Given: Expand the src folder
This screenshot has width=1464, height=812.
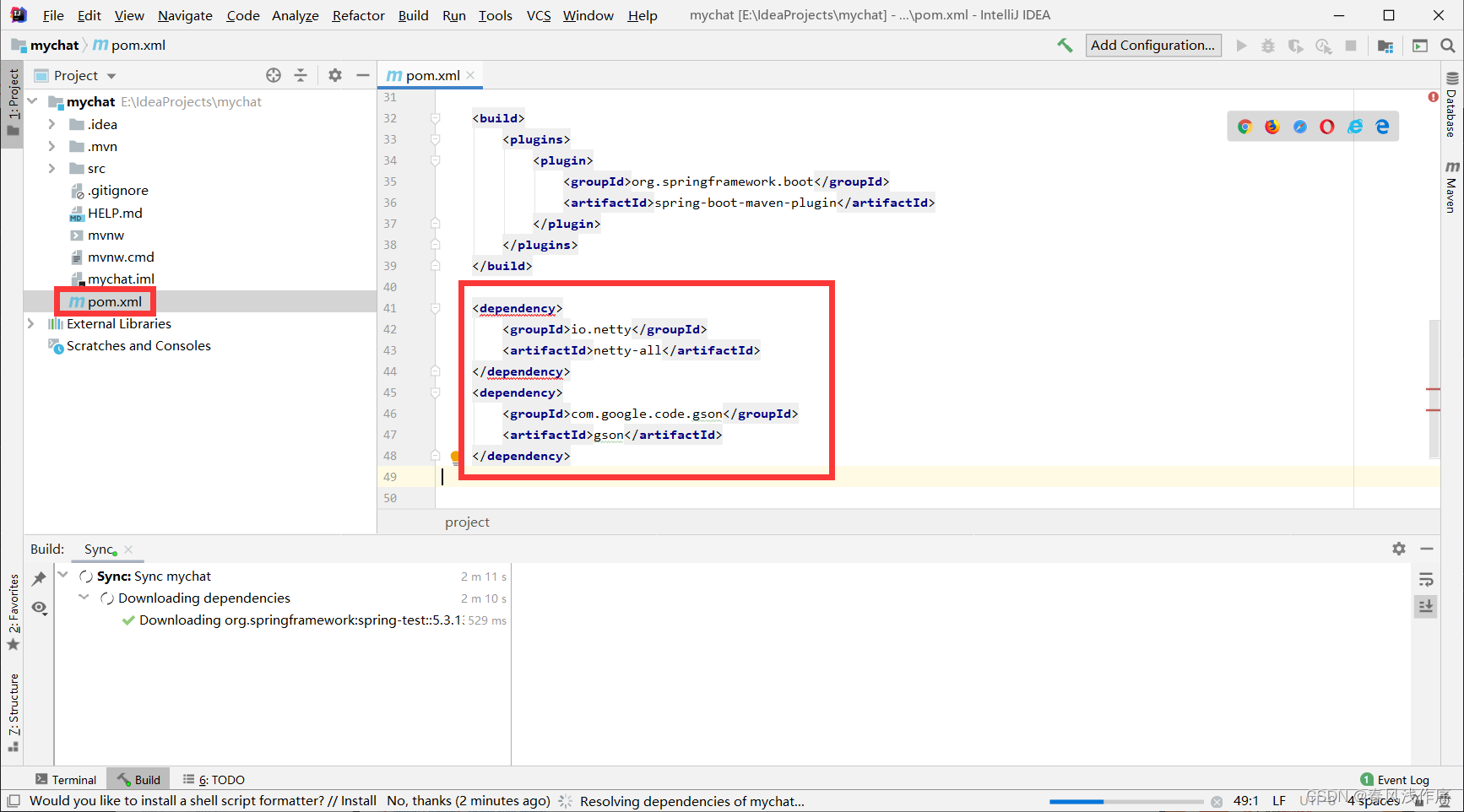Looking at the screenshot, I should coord(52,168).
